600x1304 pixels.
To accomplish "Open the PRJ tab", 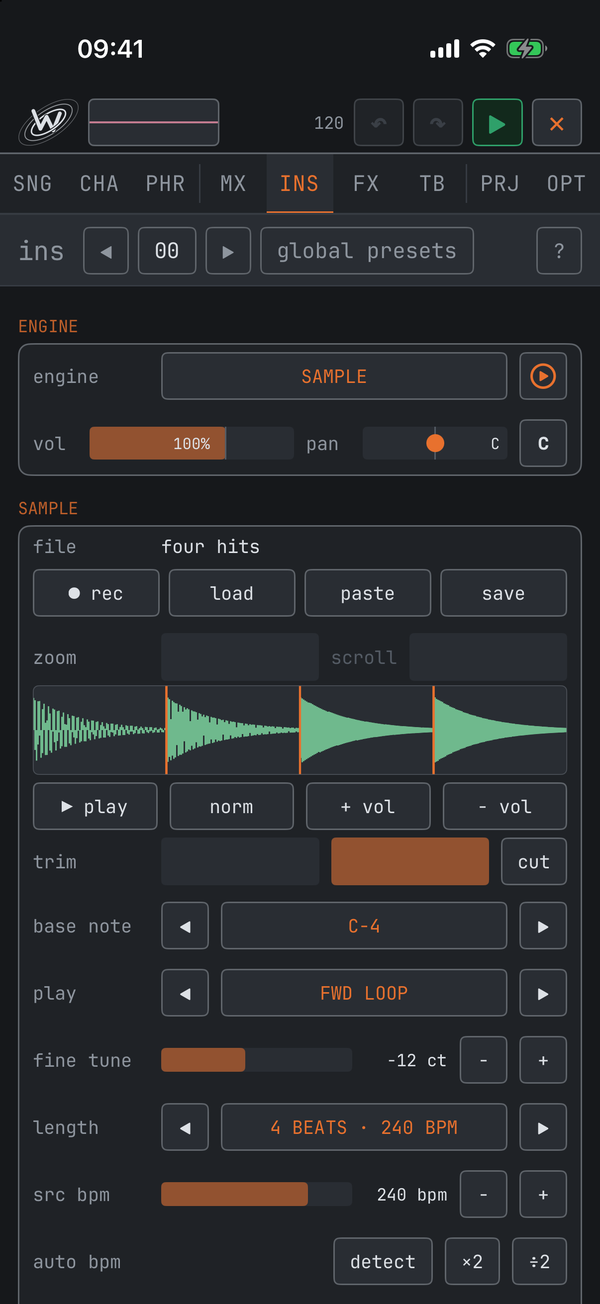I will click(500, 183).
